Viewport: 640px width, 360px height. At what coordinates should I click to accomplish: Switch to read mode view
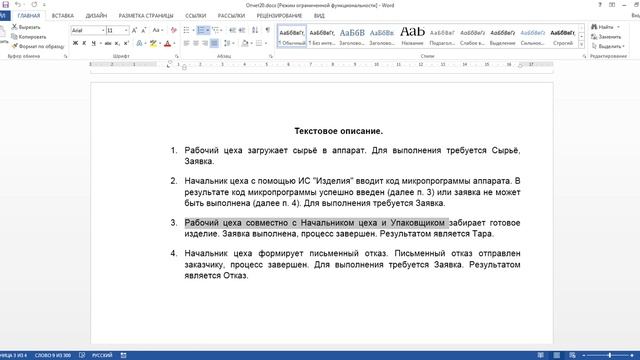(x=540, y=355)
